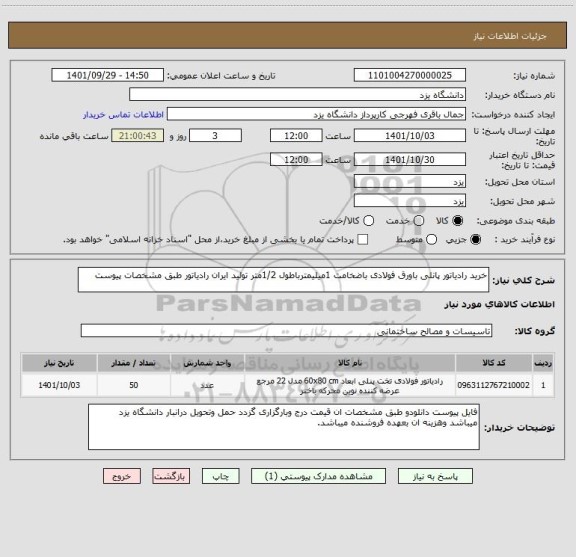Image resolution: width=576 pixels, height=557 pixels.
Task: Click the خروج exit button
Action: (x=122, y=476)
